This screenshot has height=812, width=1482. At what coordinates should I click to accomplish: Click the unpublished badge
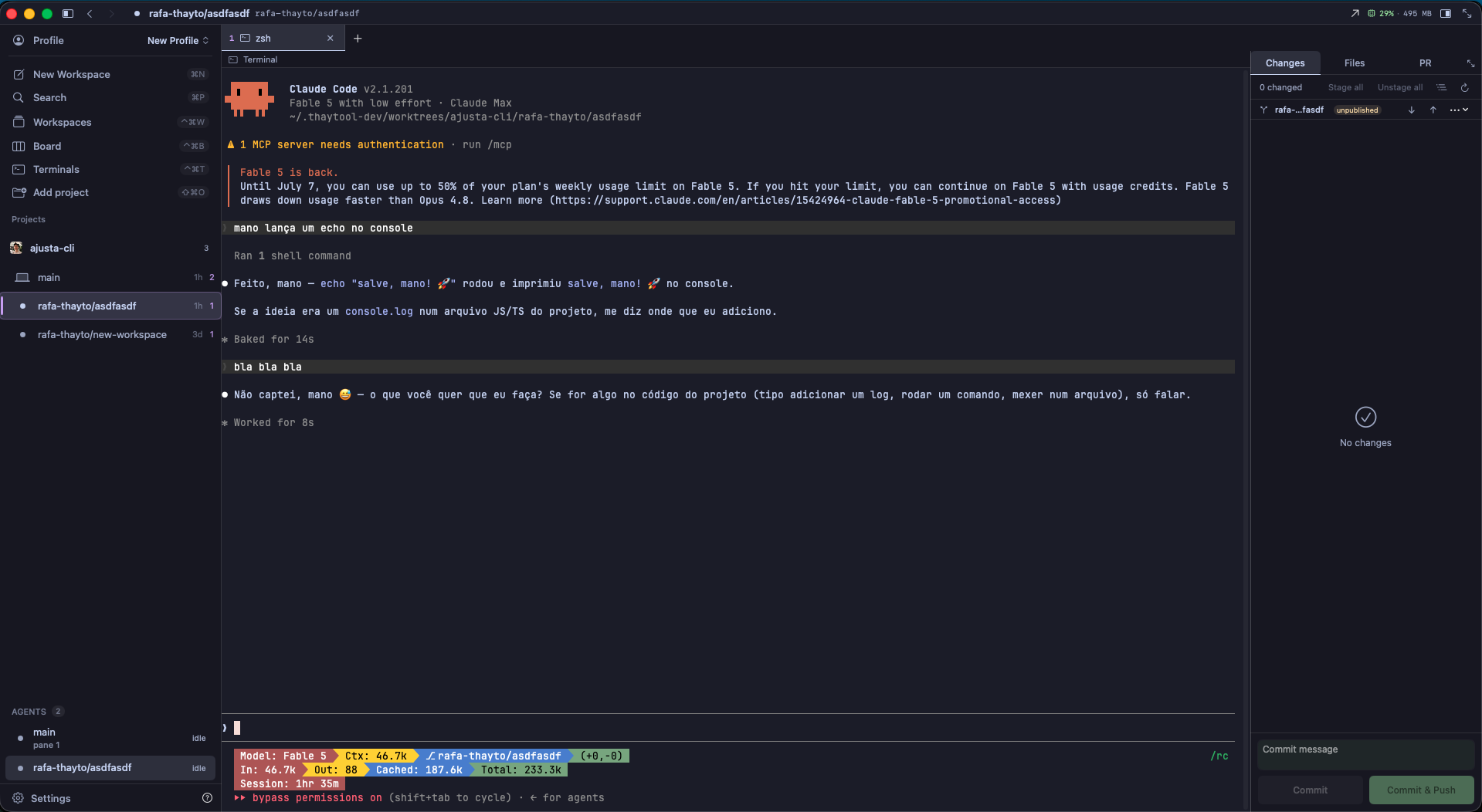click(x=1357, y=110)
